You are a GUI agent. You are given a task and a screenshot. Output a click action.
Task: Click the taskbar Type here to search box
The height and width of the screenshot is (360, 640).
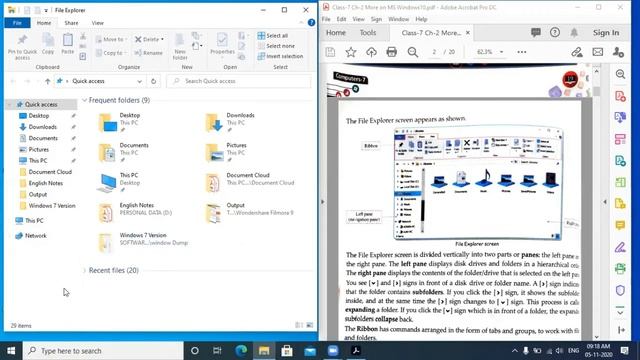pos(103,351)
